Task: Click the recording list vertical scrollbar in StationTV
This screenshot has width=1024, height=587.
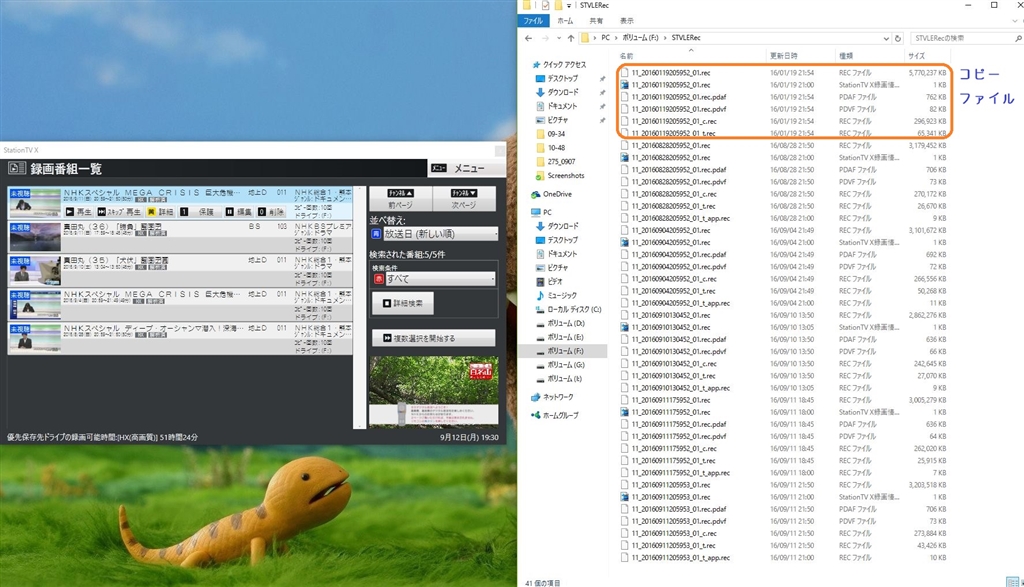Action: tap(360, 307)
